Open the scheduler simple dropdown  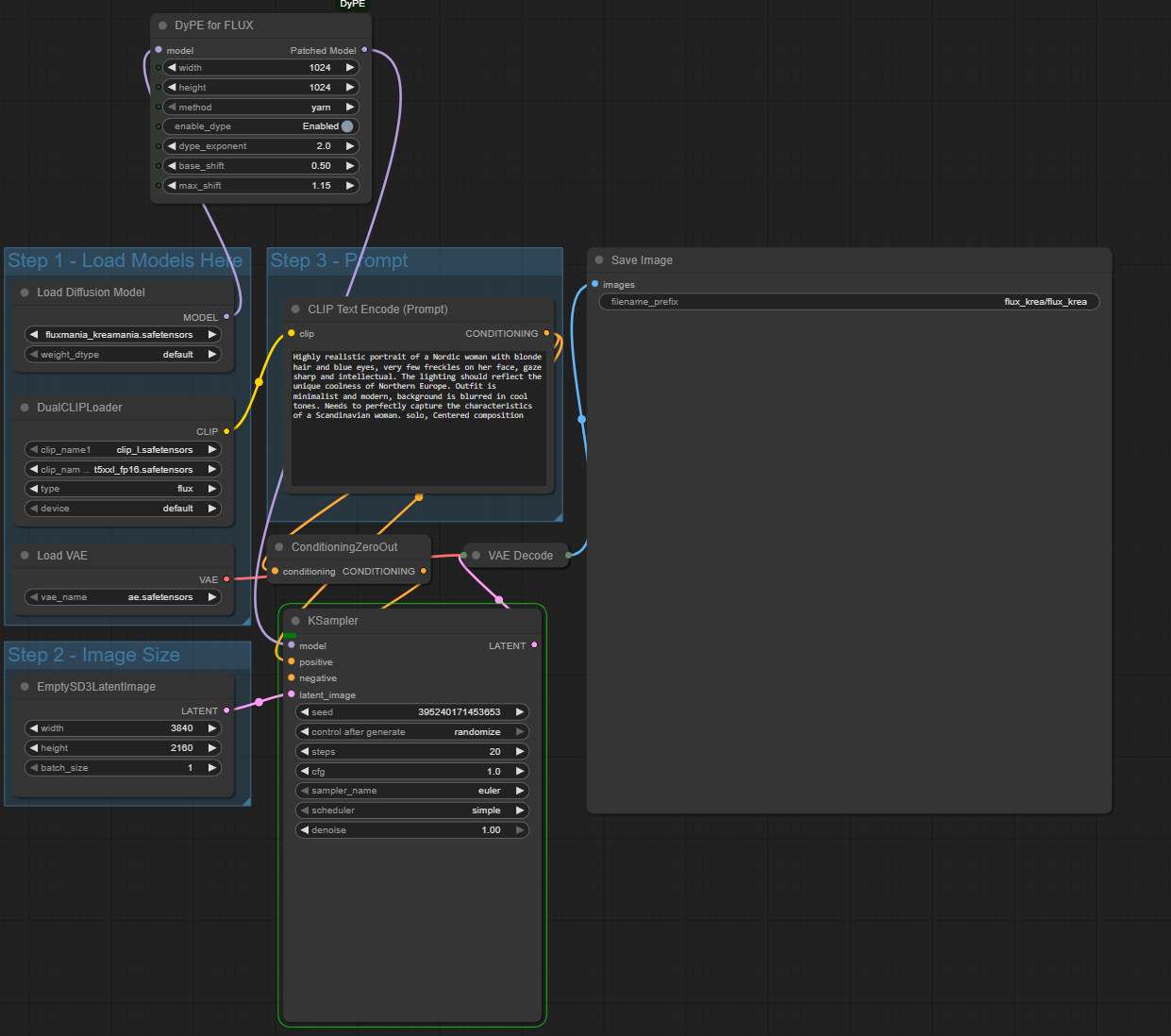coord(412,810)
